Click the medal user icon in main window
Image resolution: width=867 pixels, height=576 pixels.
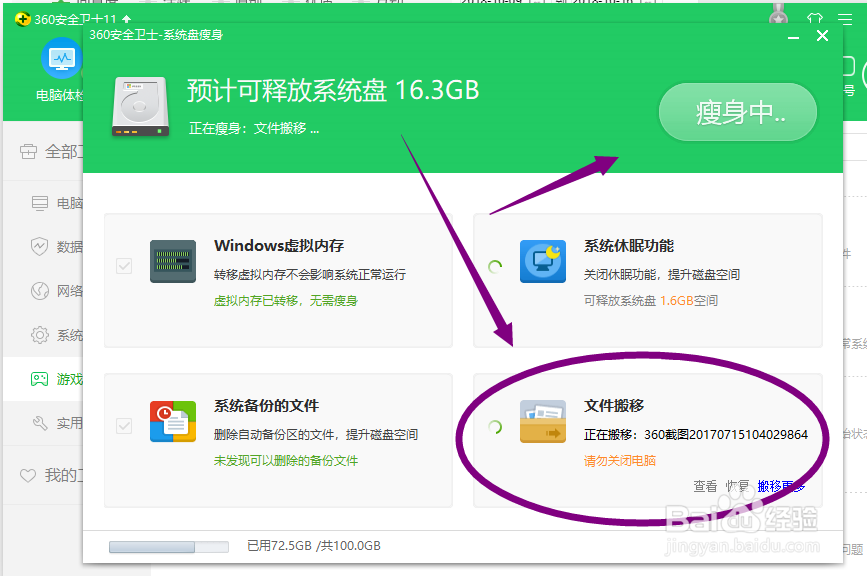[779, 15]
